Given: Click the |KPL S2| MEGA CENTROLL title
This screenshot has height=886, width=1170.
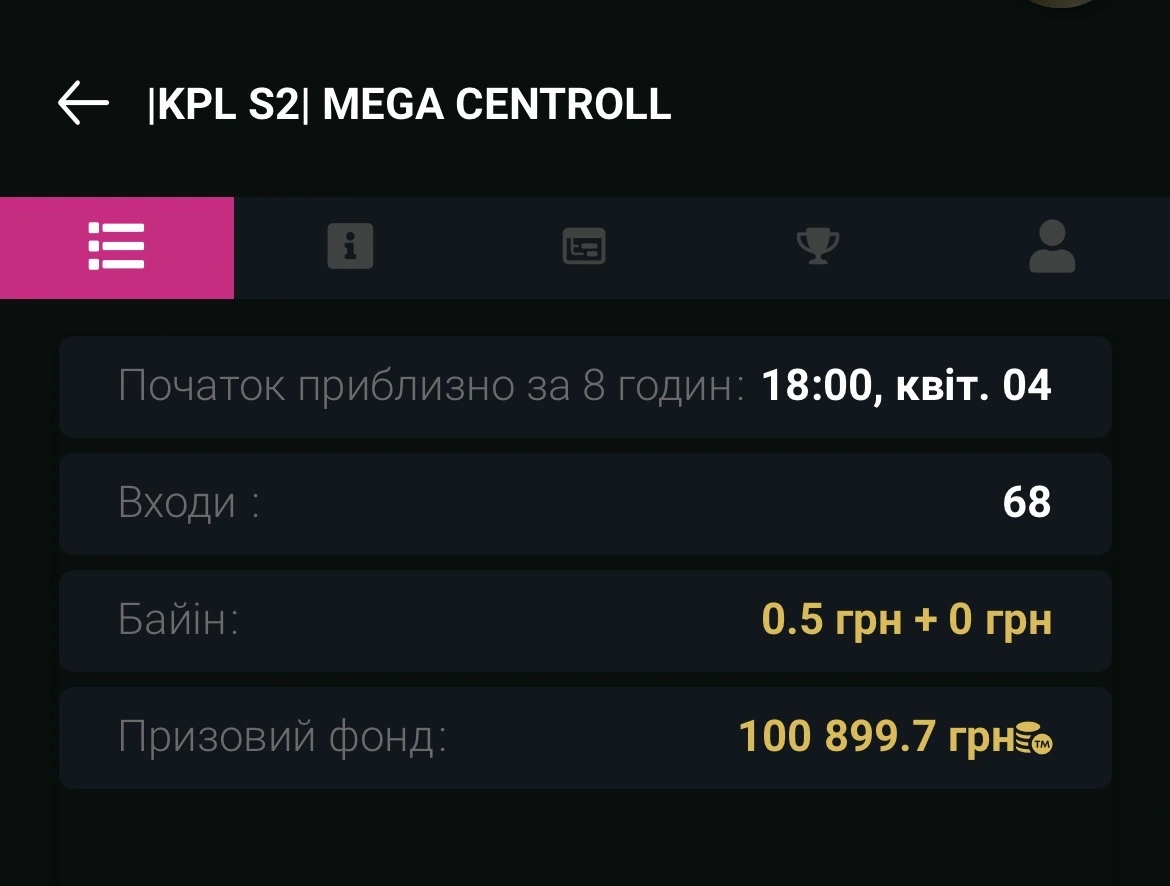Looking at the screenshot, I should 409,104.
